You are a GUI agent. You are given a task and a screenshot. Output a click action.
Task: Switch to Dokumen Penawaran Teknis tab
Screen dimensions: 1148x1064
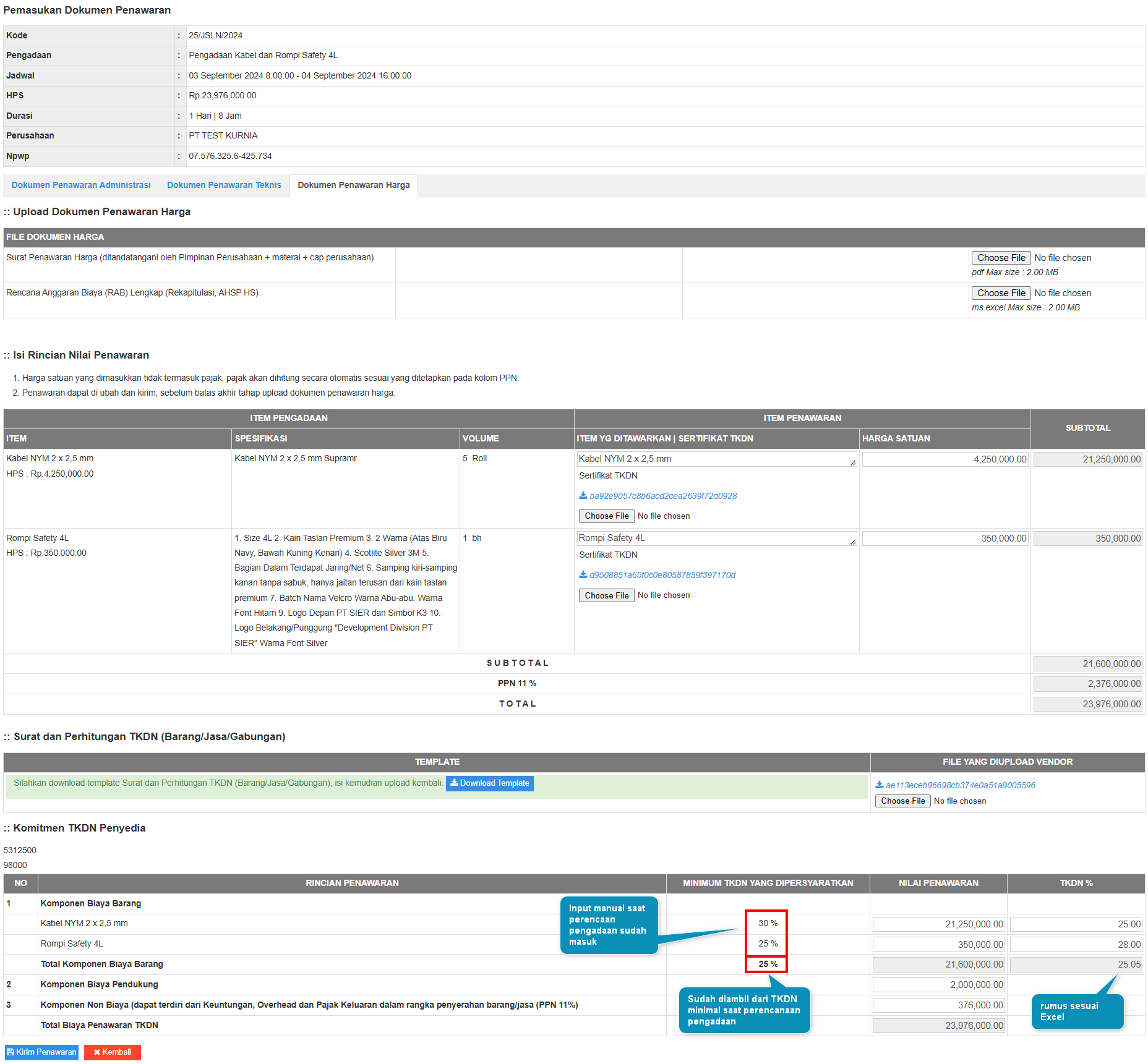(x=224, y=185)
